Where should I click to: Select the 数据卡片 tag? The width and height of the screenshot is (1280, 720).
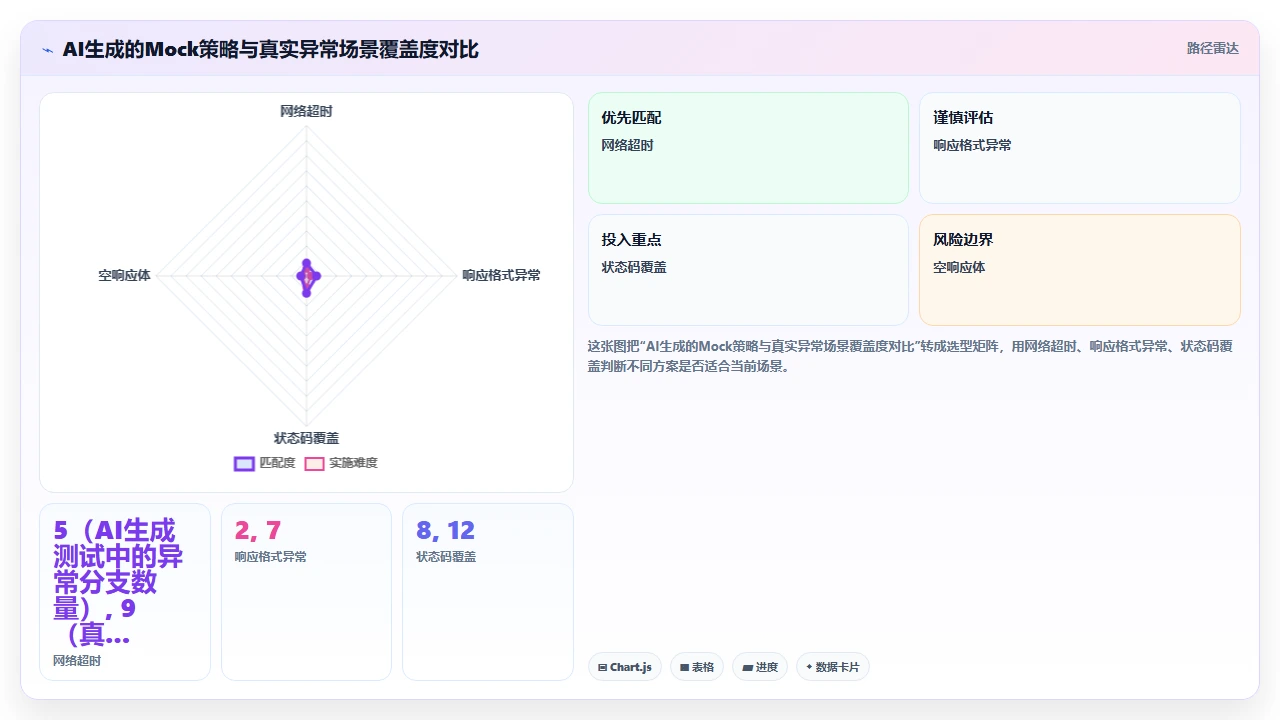tap(833, 667)
